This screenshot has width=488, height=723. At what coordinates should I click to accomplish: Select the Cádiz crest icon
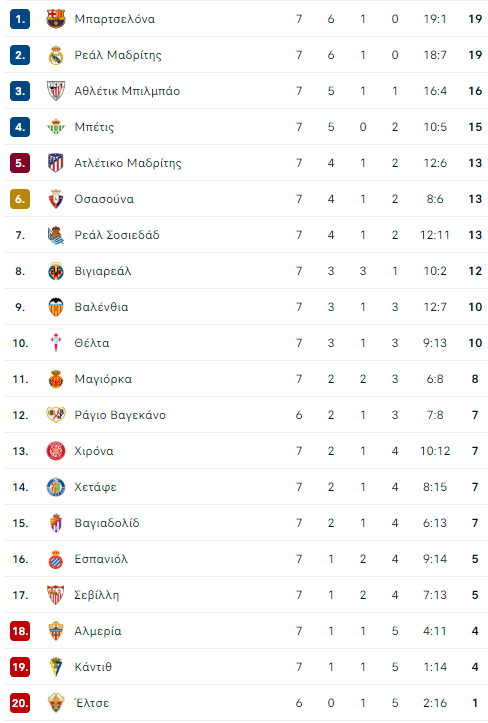56,667
